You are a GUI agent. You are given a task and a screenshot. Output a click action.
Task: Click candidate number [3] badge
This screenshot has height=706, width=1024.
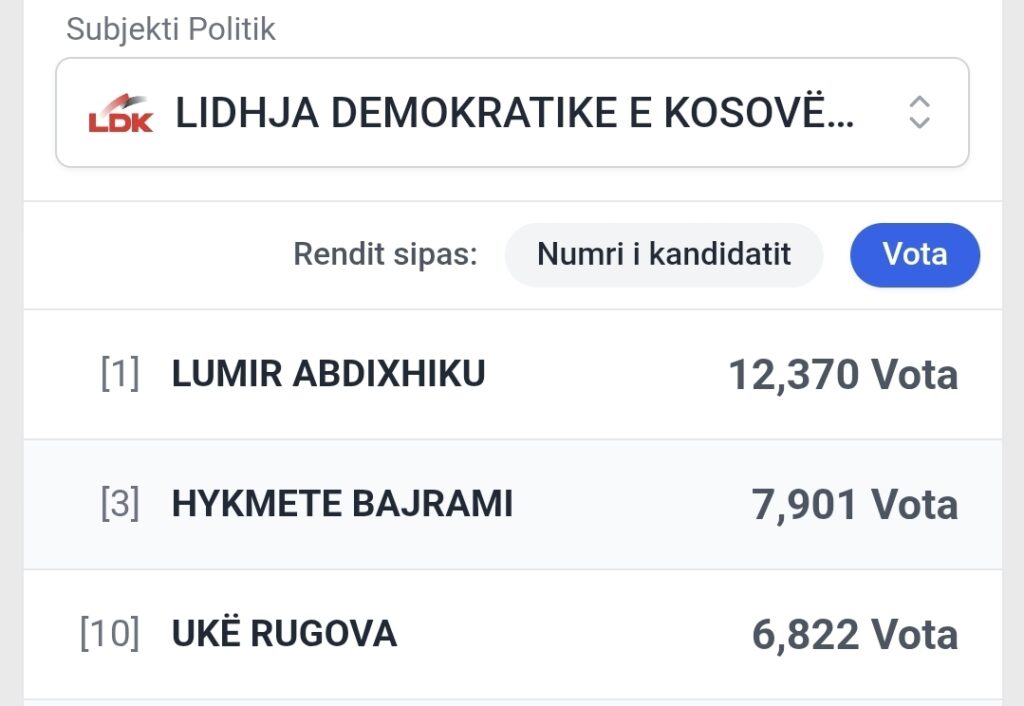pyautogui.click(x=120, y=504)
